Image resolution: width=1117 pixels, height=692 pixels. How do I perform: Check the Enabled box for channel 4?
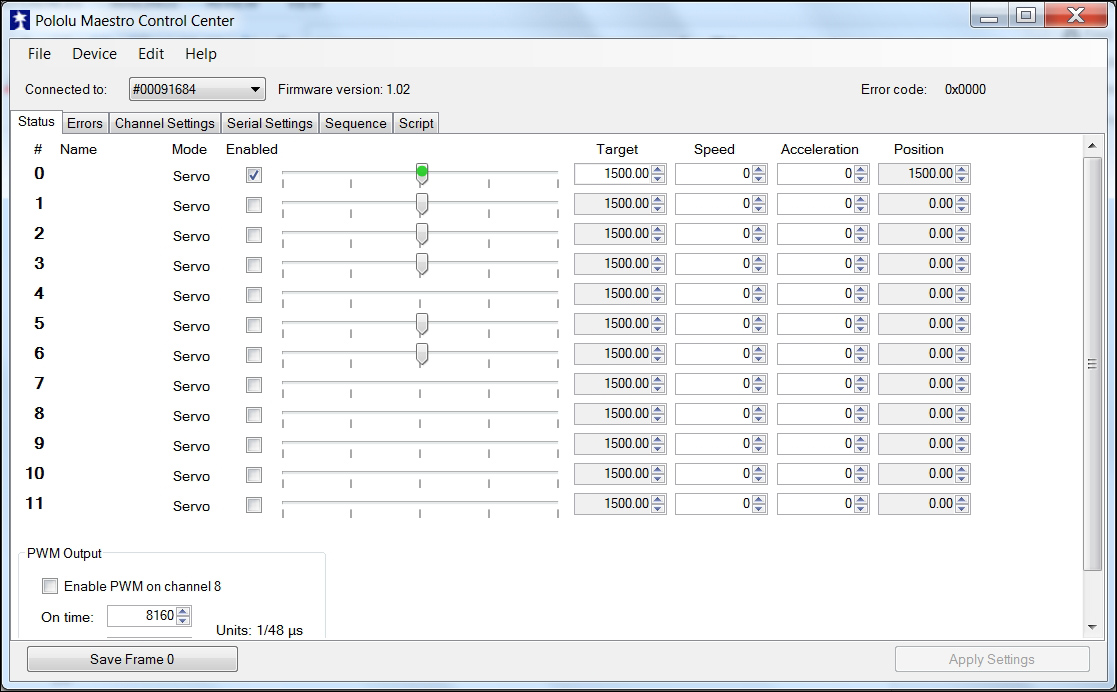[254, 295]
